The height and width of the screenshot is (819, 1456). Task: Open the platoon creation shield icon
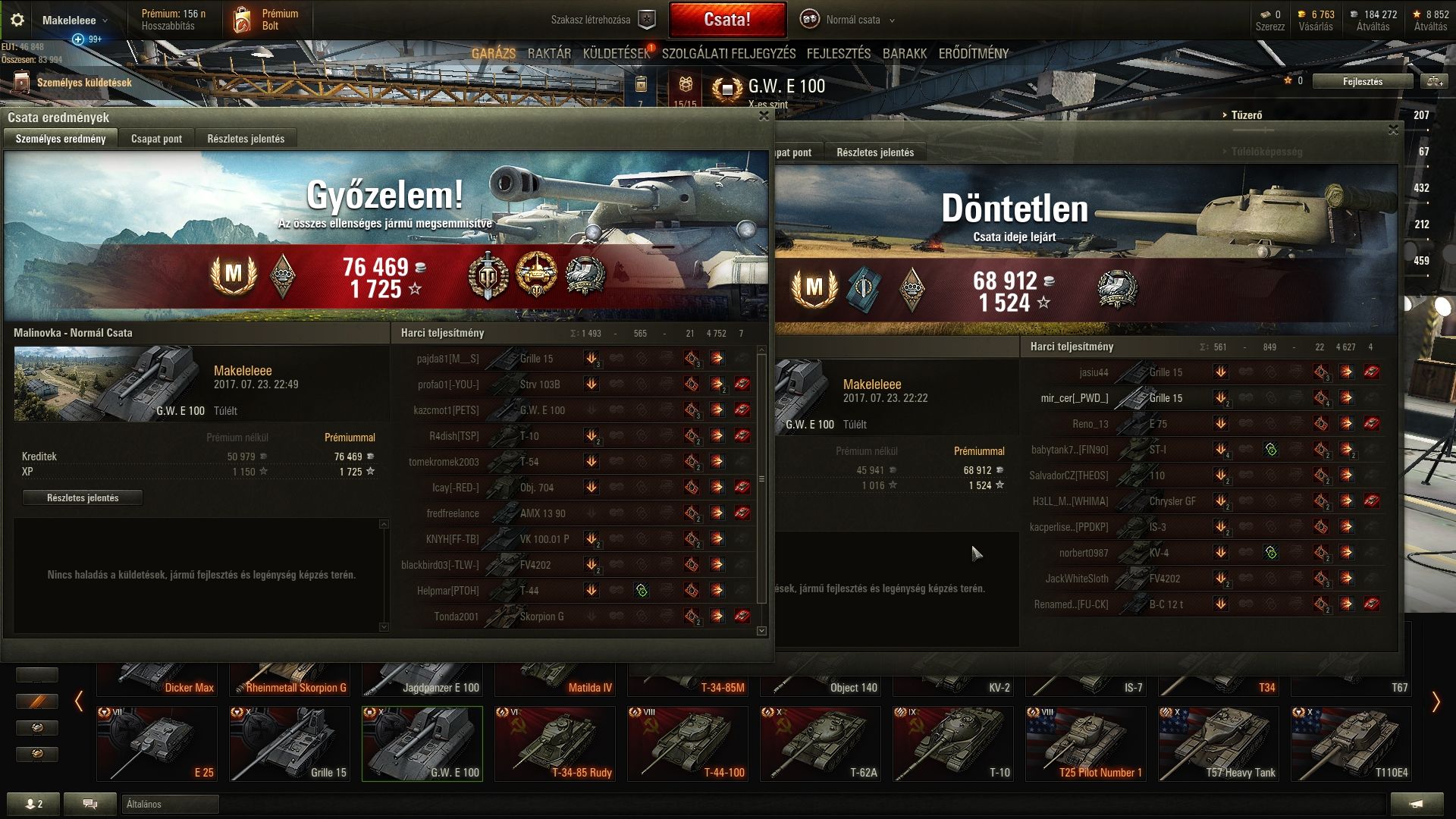pos(647,20)
